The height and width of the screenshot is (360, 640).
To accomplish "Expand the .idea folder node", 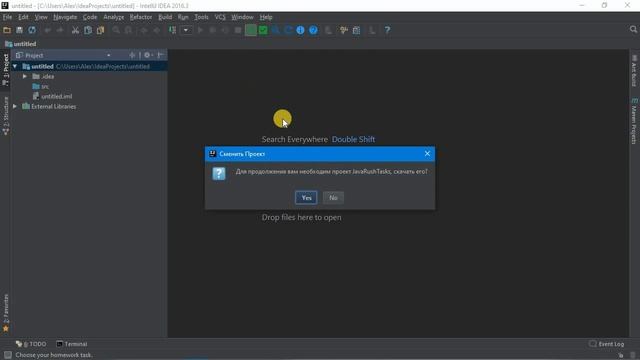I will click(25, 76).
